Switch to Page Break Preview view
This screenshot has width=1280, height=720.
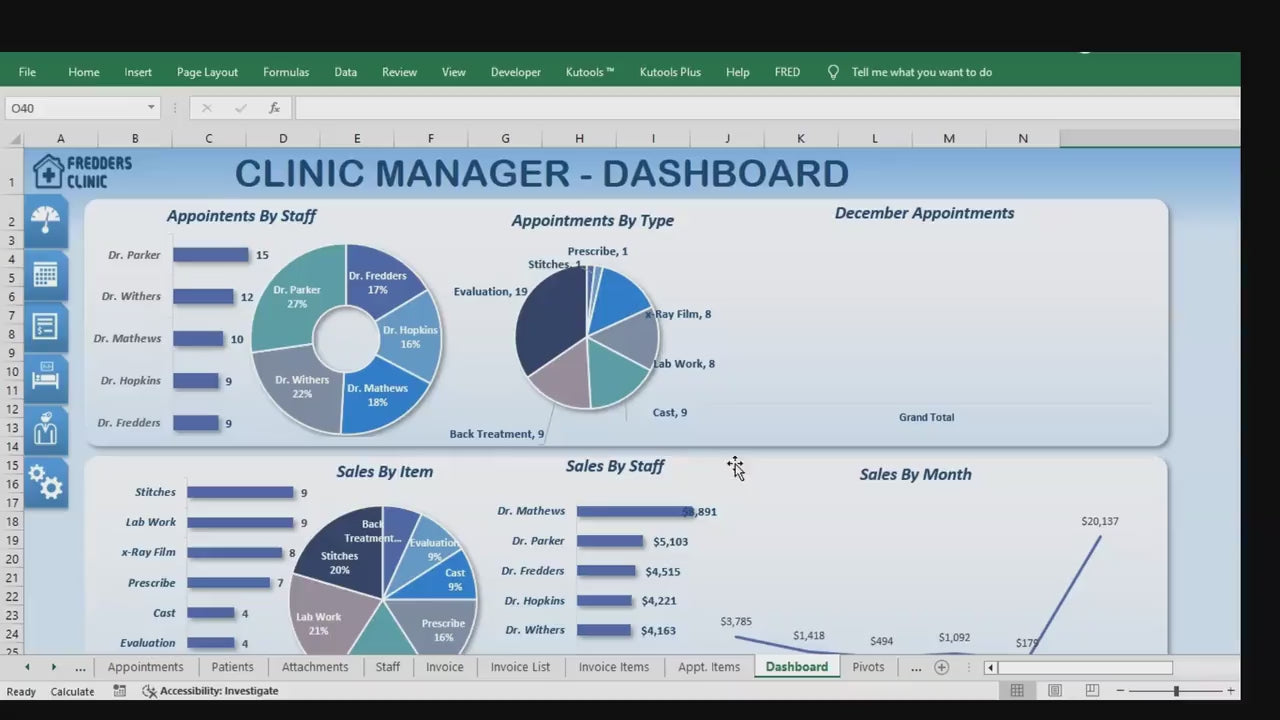coord(1092,691)
